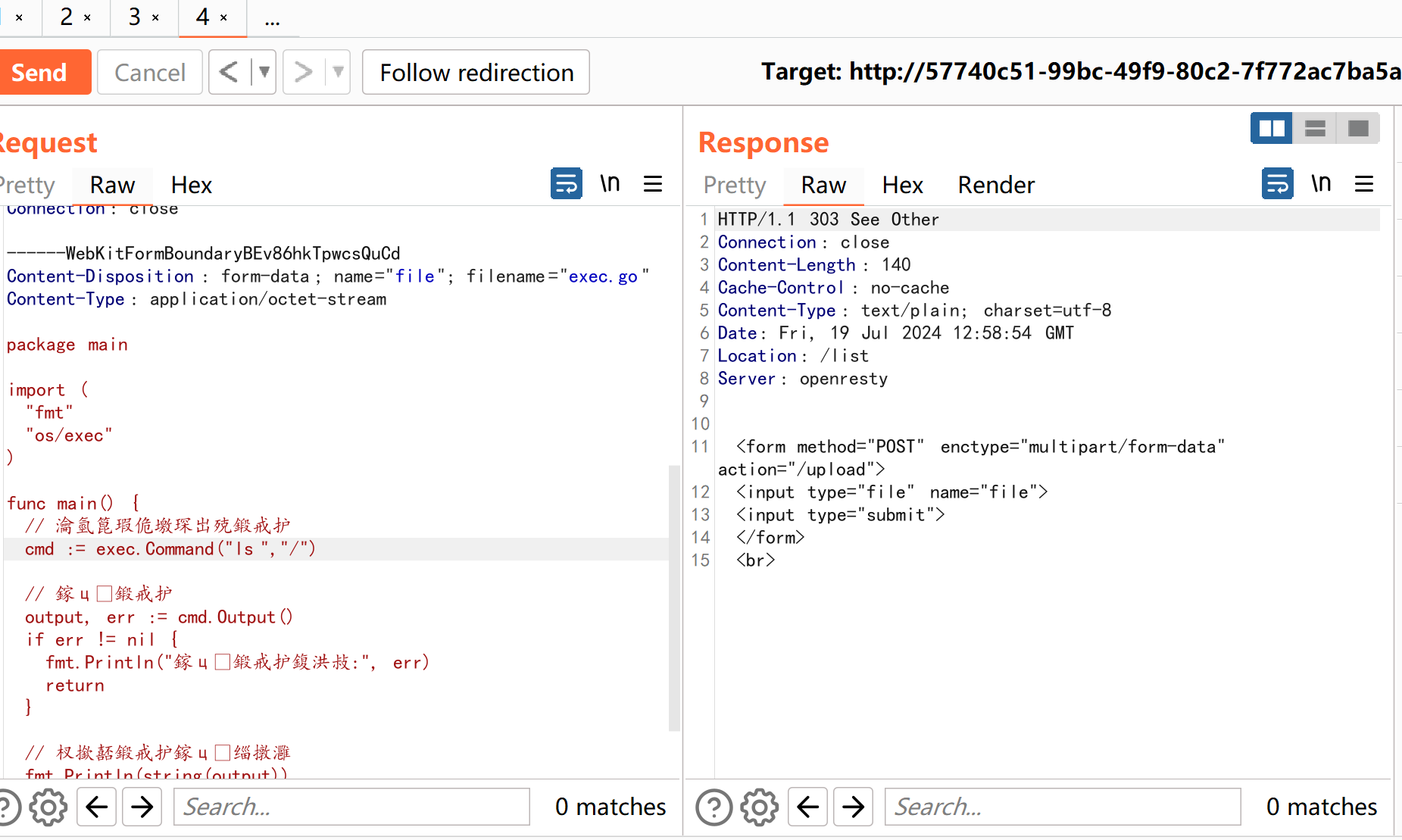Switch to Repeater tab 3
This screenshot has height=840, width=1402.
[135, 17]
